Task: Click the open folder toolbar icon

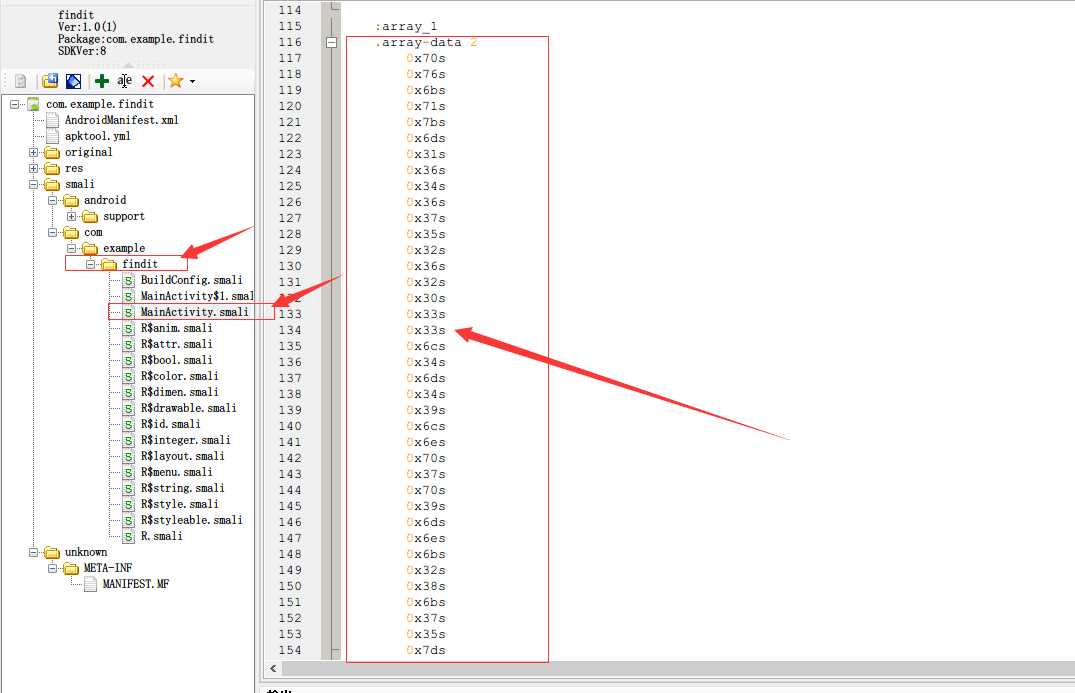Action: pyautogui.click(x=50, y=81)
